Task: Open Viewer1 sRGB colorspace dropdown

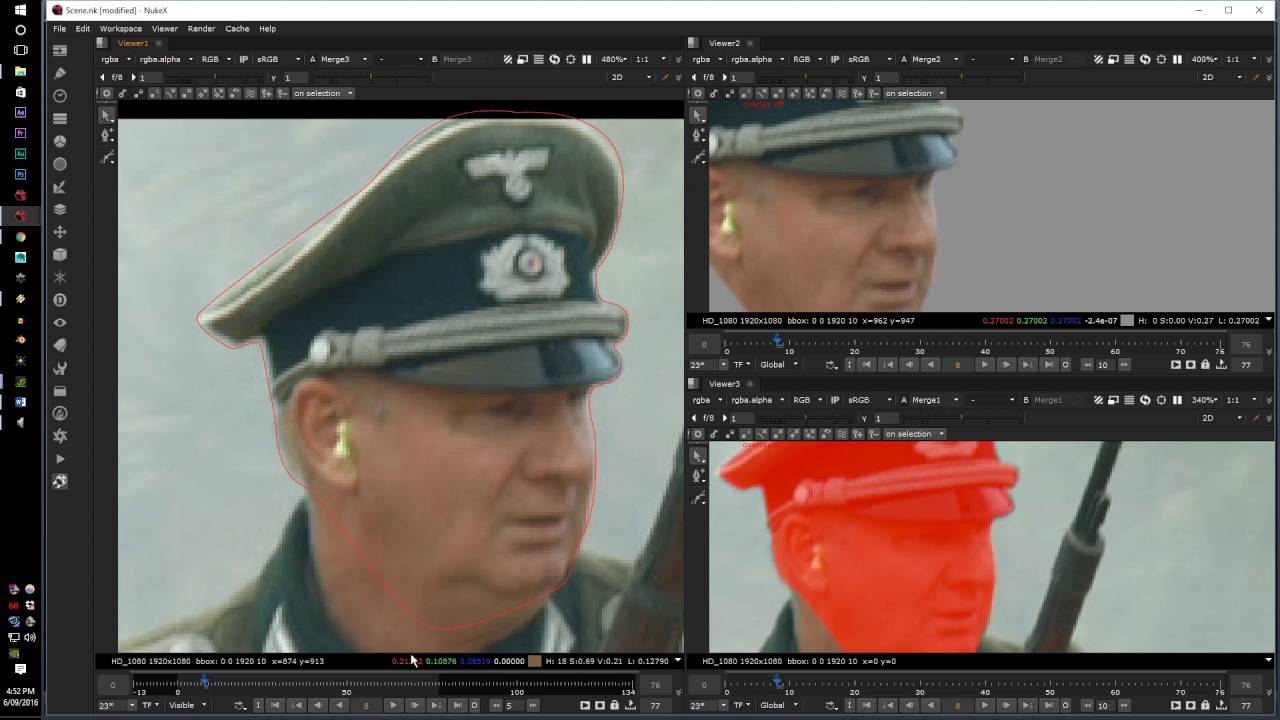Action: coord(277,59)
